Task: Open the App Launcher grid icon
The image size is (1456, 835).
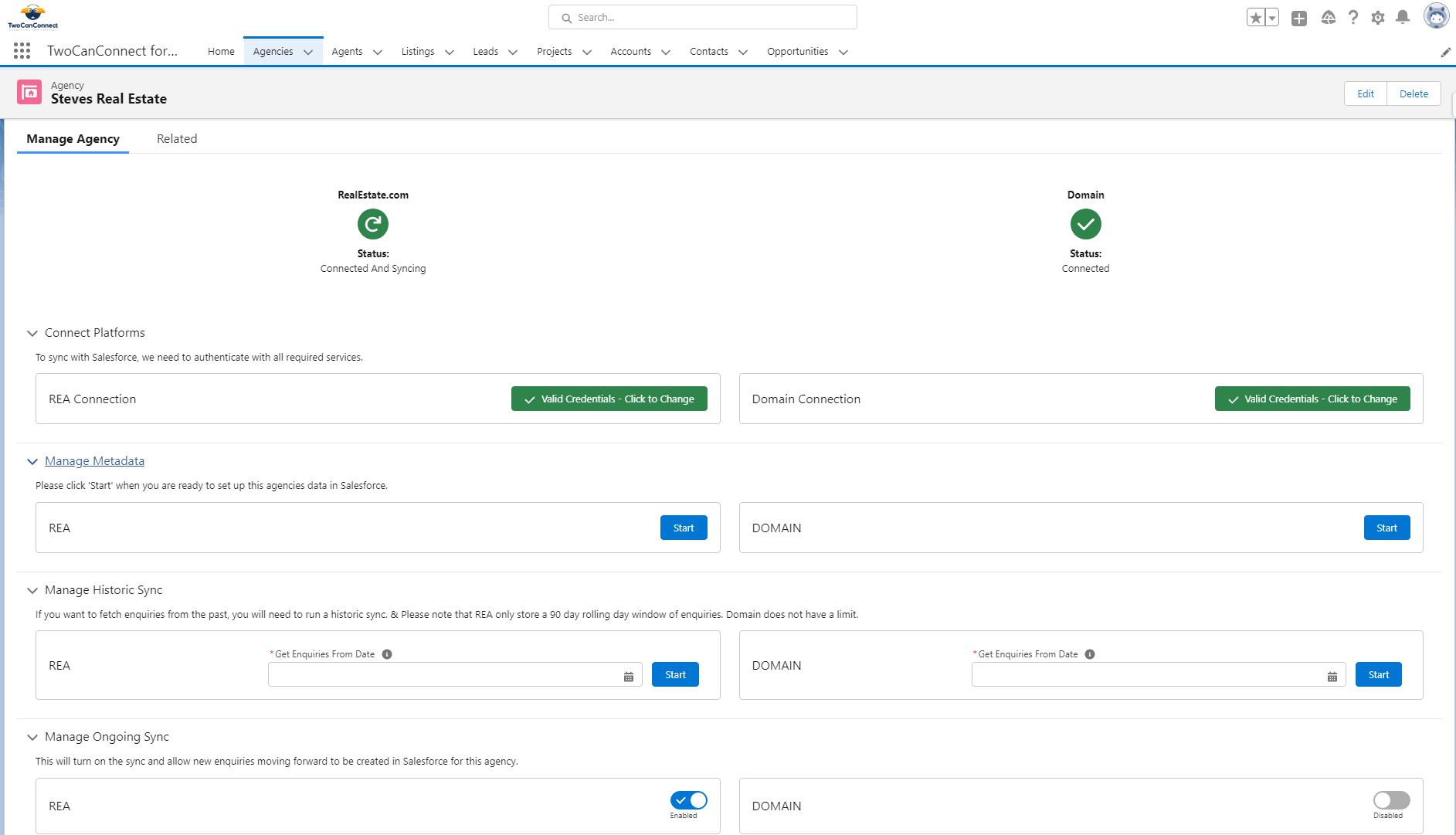Action: [22, 50]
